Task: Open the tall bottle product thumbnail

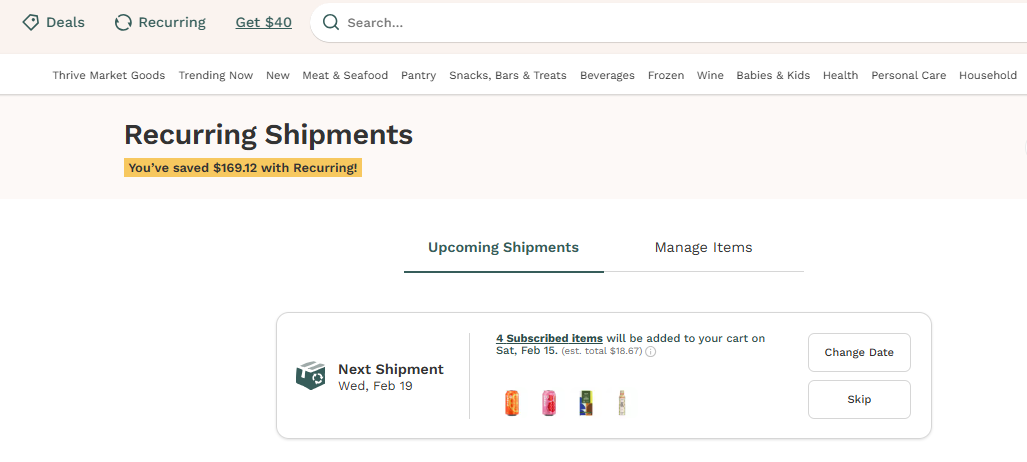Action: (622, 403)
